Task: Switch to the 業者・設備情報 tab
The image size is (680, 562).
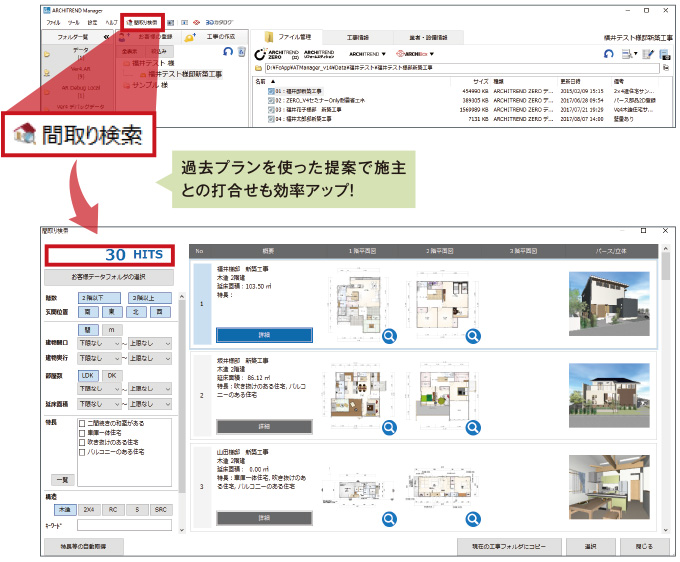Action: 428,38
